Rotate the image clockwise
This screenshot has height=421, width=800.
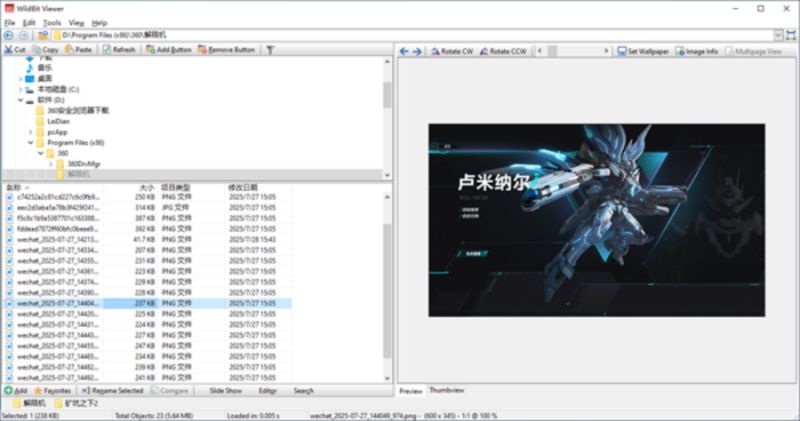click(452, 51)
